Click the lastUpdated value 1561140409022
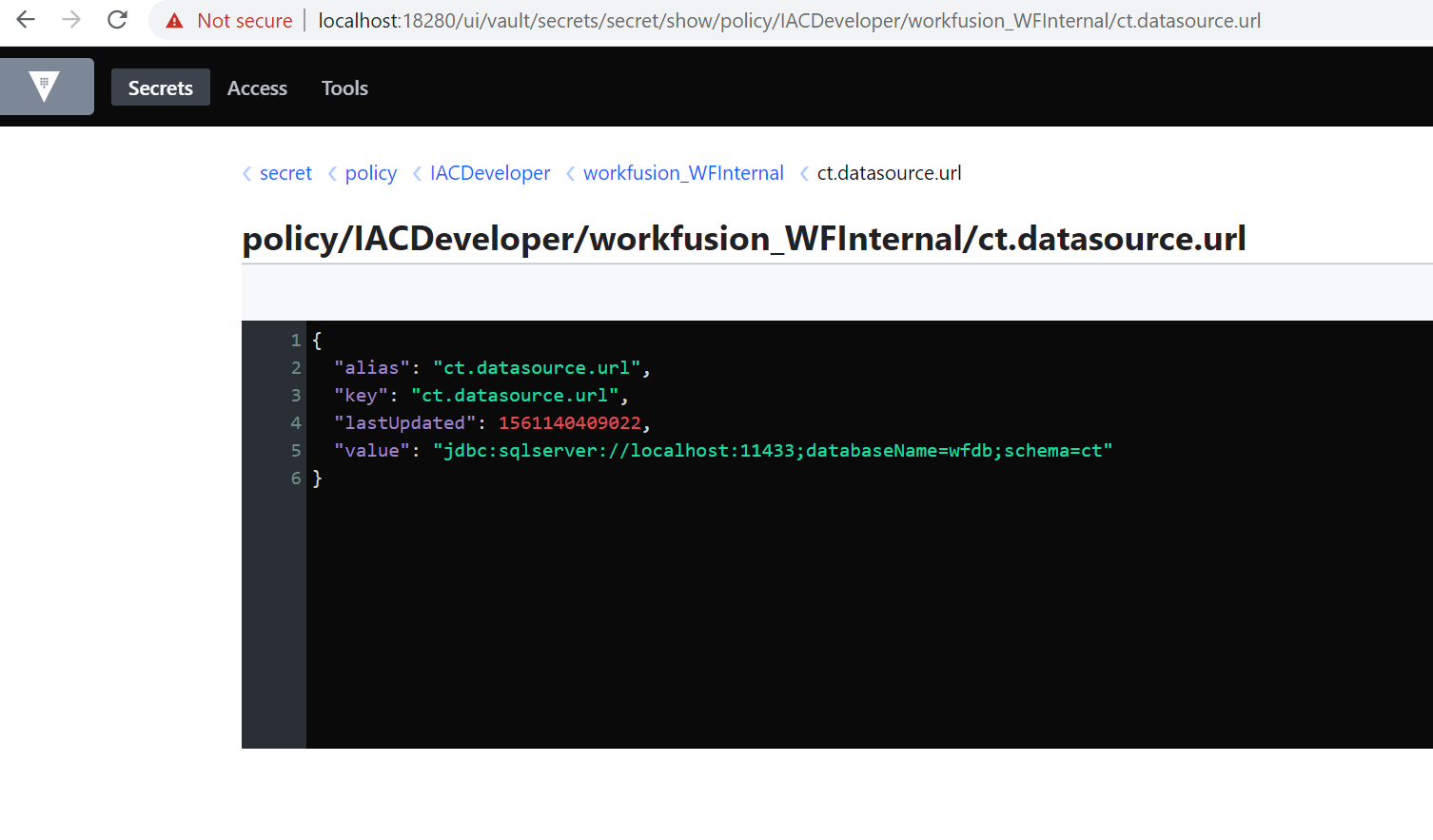Image resolution: width=1433 pixels, height=840 pixels. coord(570,423)
